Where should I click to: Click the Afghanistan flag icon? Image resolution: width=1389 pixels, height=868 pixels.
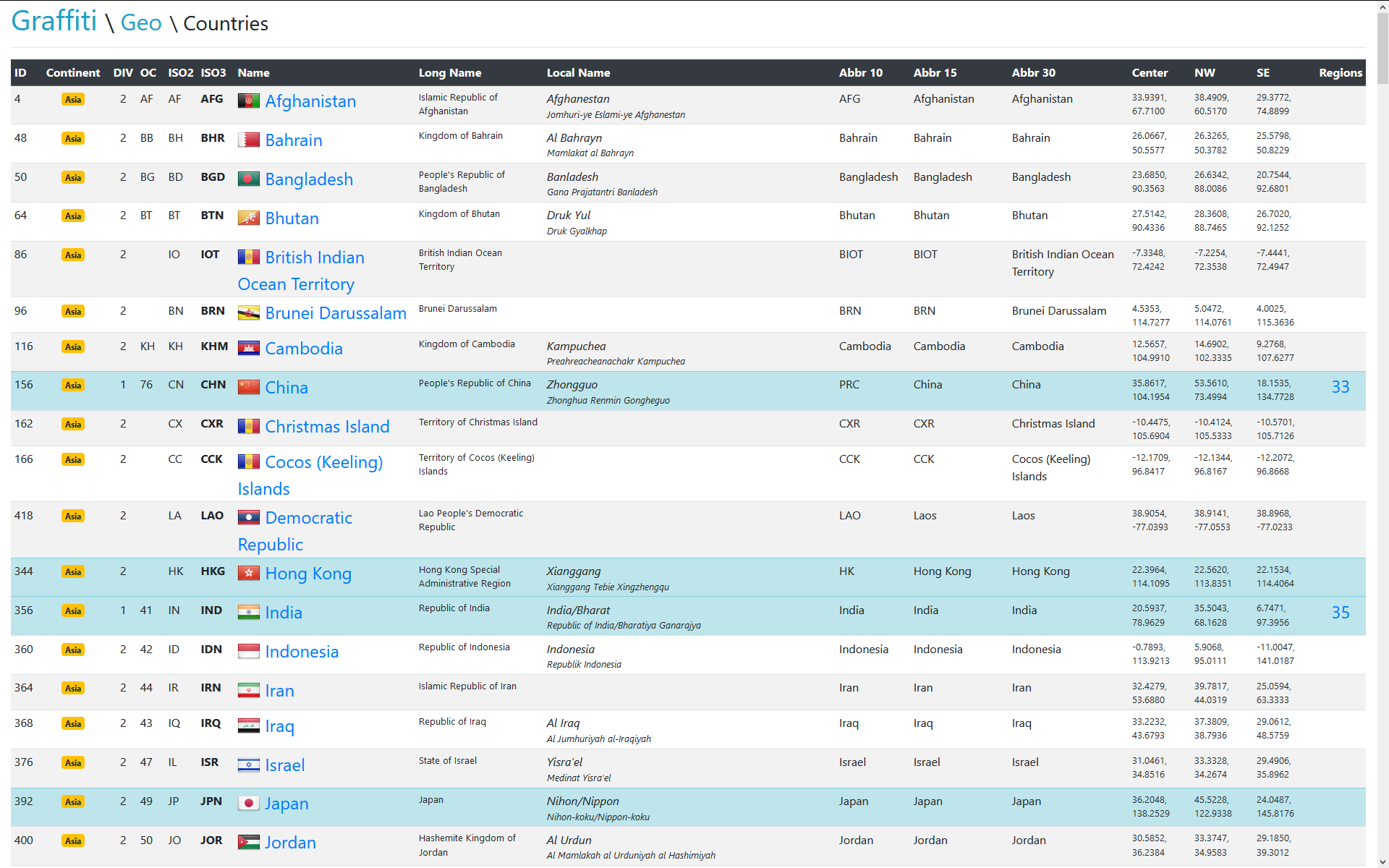(248, 101)
